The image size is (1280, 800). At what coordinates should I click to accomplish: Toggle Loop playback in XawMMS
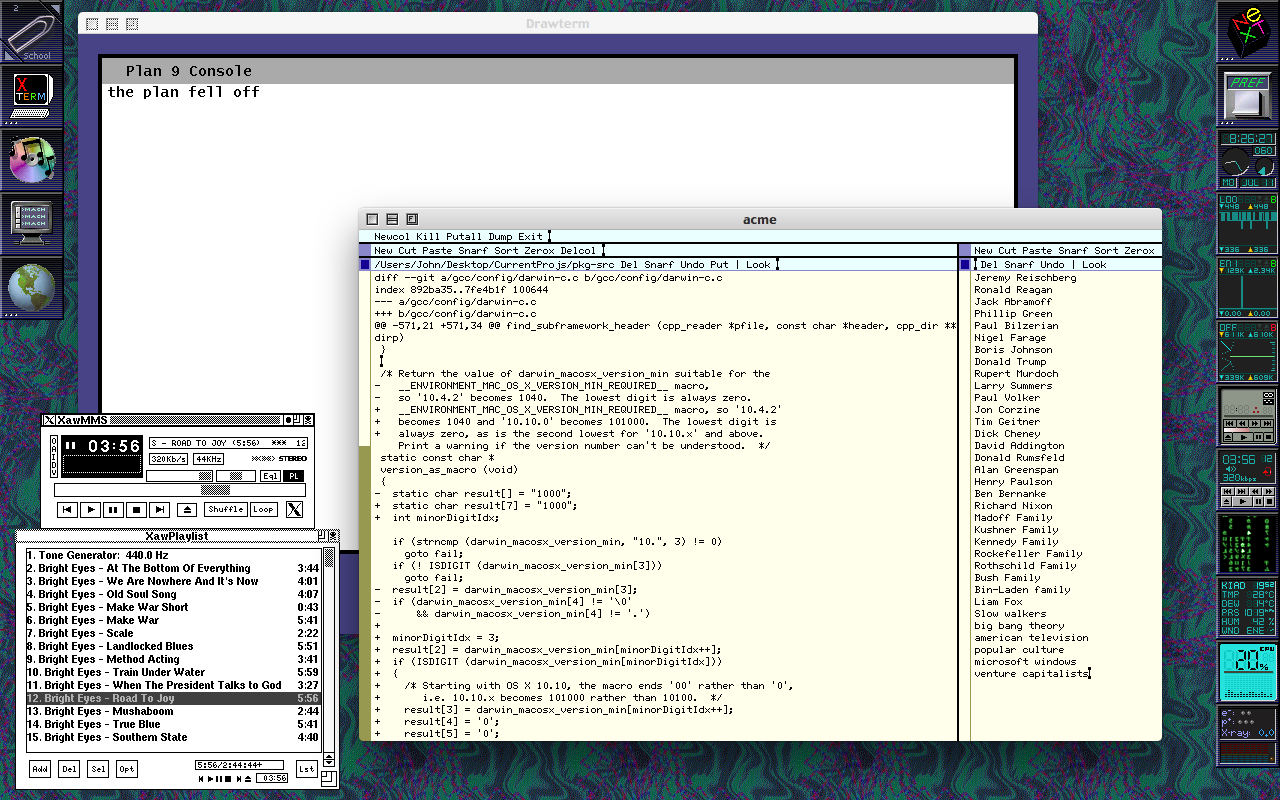264,509
